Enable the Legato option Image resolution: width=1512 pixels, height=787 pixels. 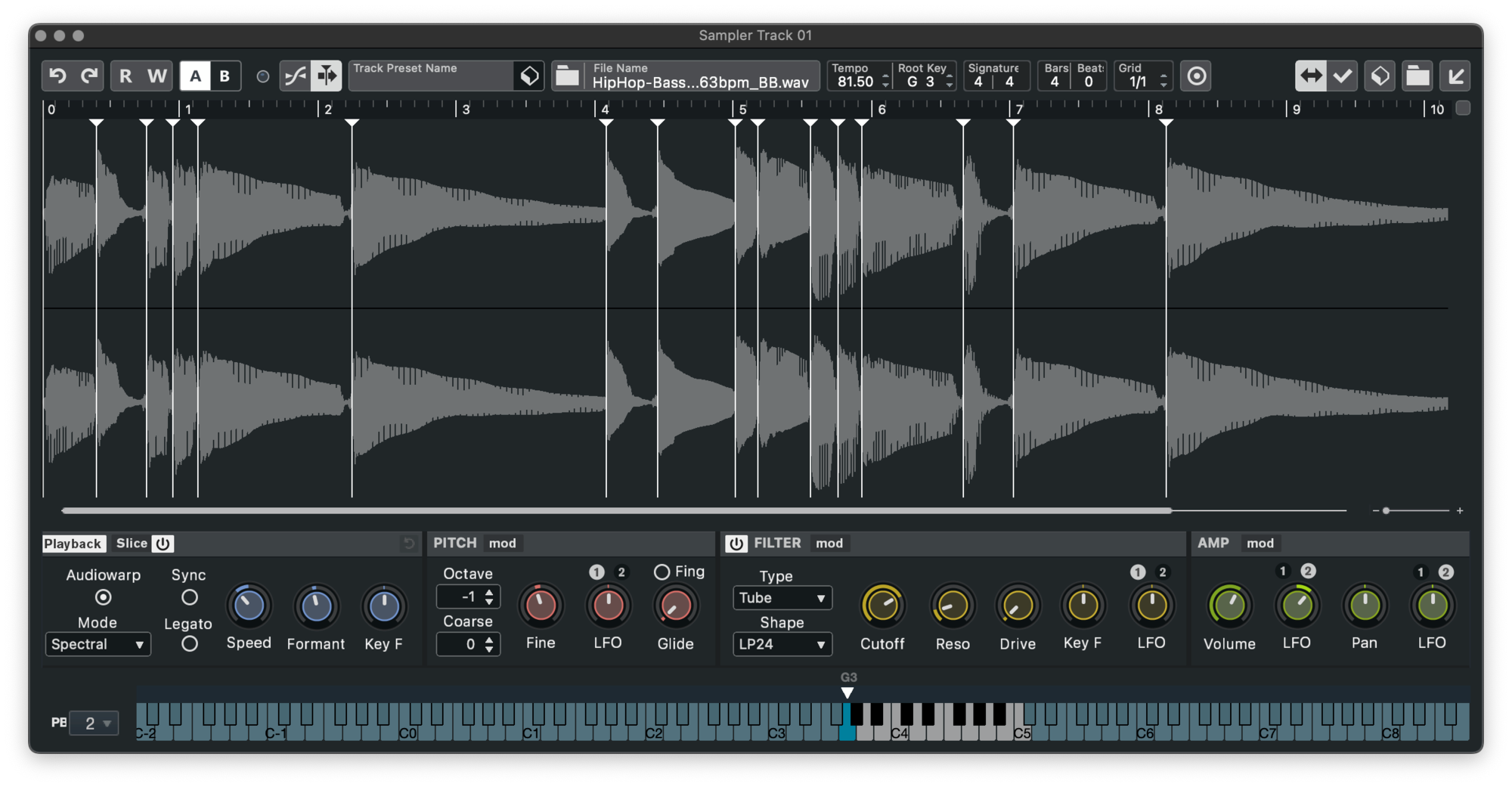point(189,644)
